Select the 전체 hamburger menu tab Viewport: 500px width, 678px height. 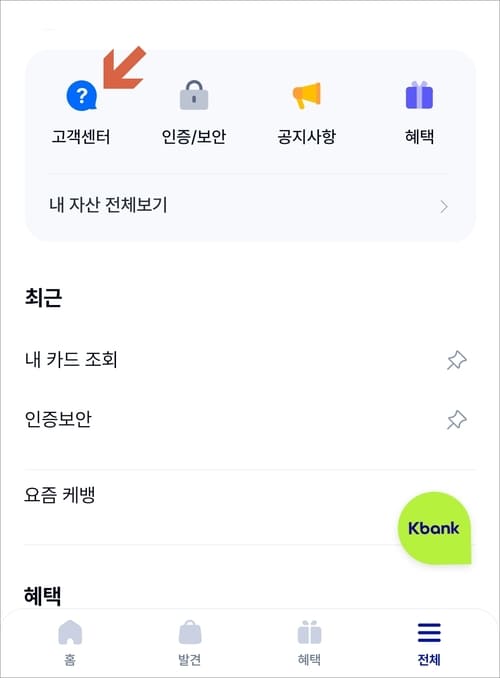pos(429,633)
